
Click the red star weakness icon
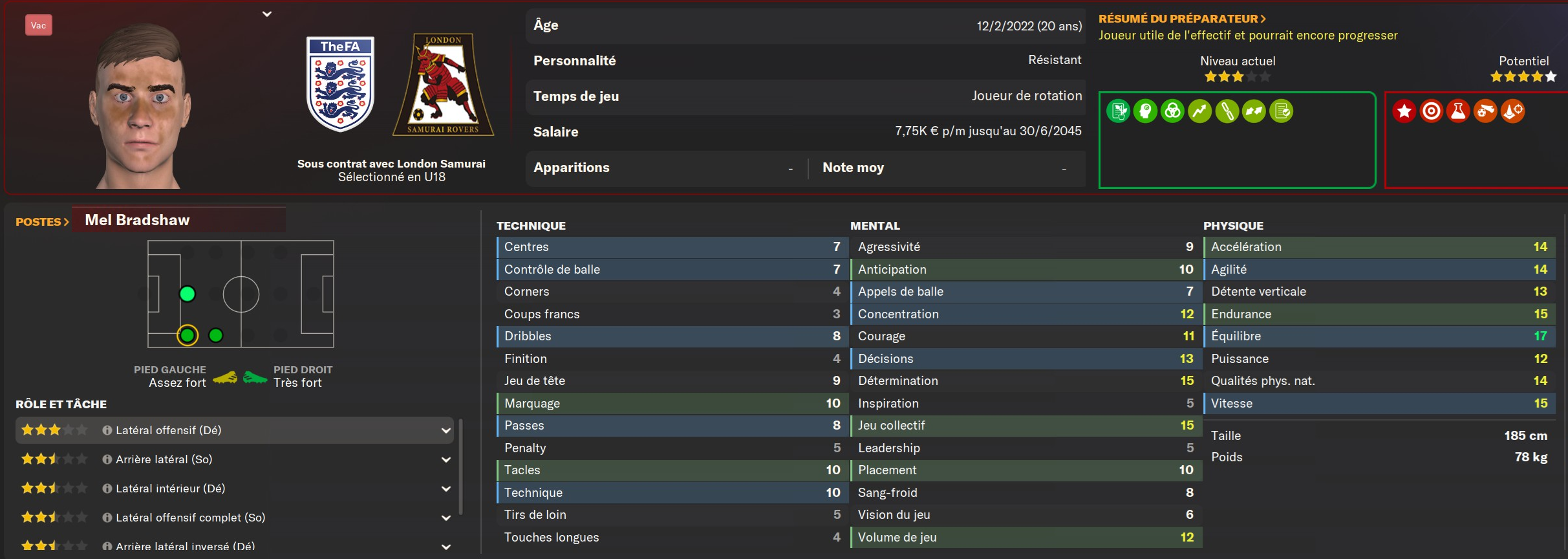pos(1404,111)
